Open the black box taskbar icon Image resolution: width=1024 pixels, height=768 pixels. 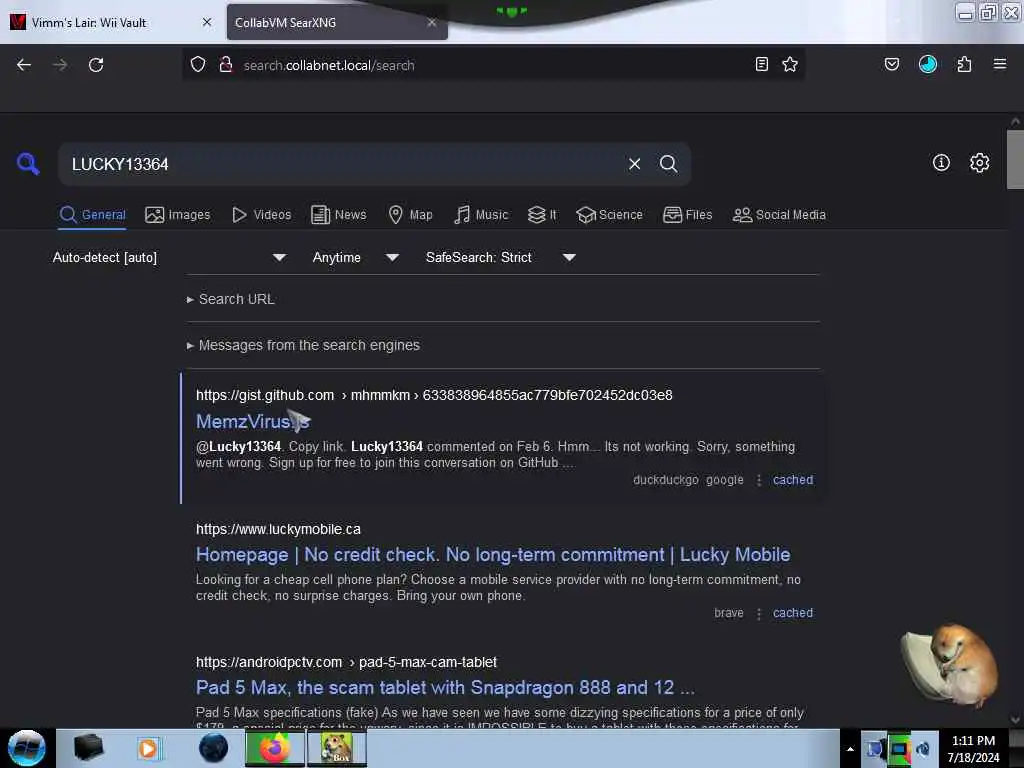pyautogui.click(x=88, y=748)
